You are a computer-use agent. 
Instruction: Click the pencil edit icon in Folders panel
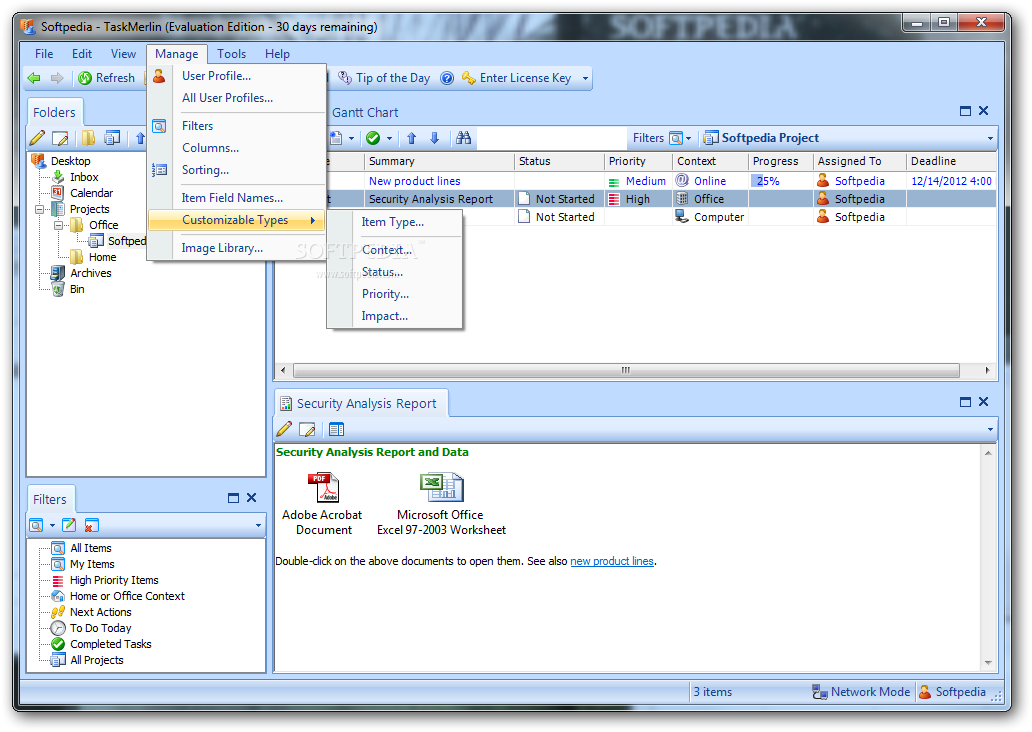click(x=38, y=138)
